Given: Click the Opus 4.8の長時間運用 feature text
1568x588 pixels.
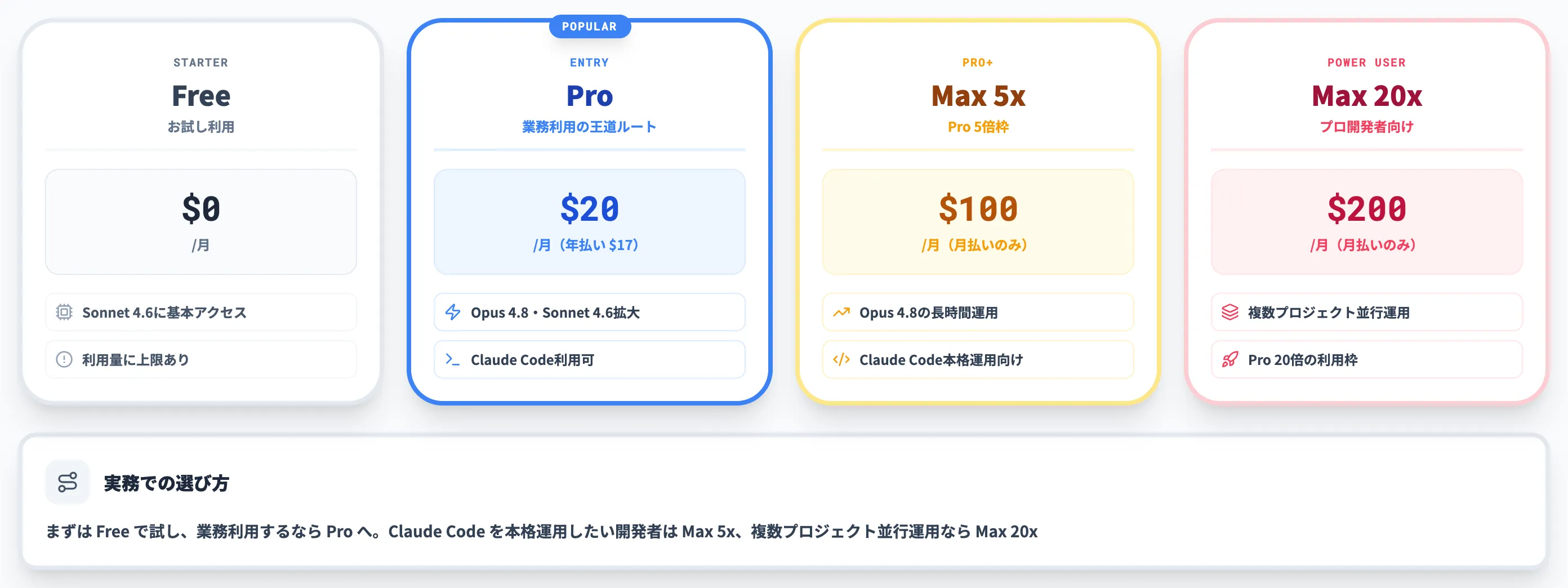Looking at the screenshot, I should (x=928, y=312).
